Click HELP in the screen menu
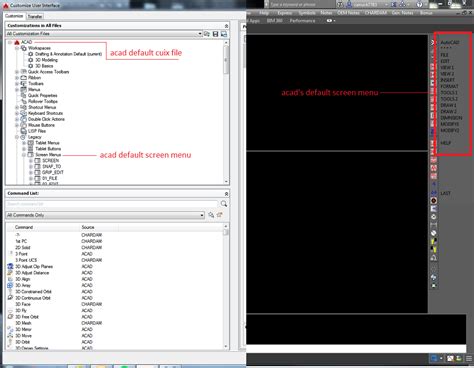474x368 pixels. coord(446,143)
